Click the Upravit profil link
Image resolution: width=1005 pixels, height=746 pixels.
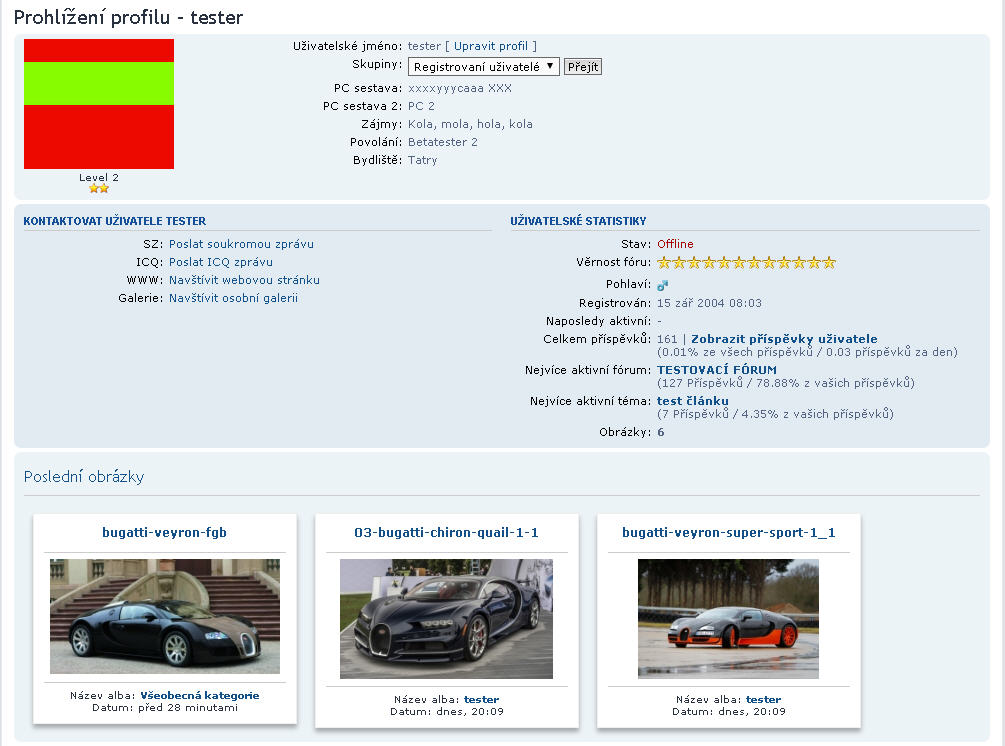[x=494, y=46]
